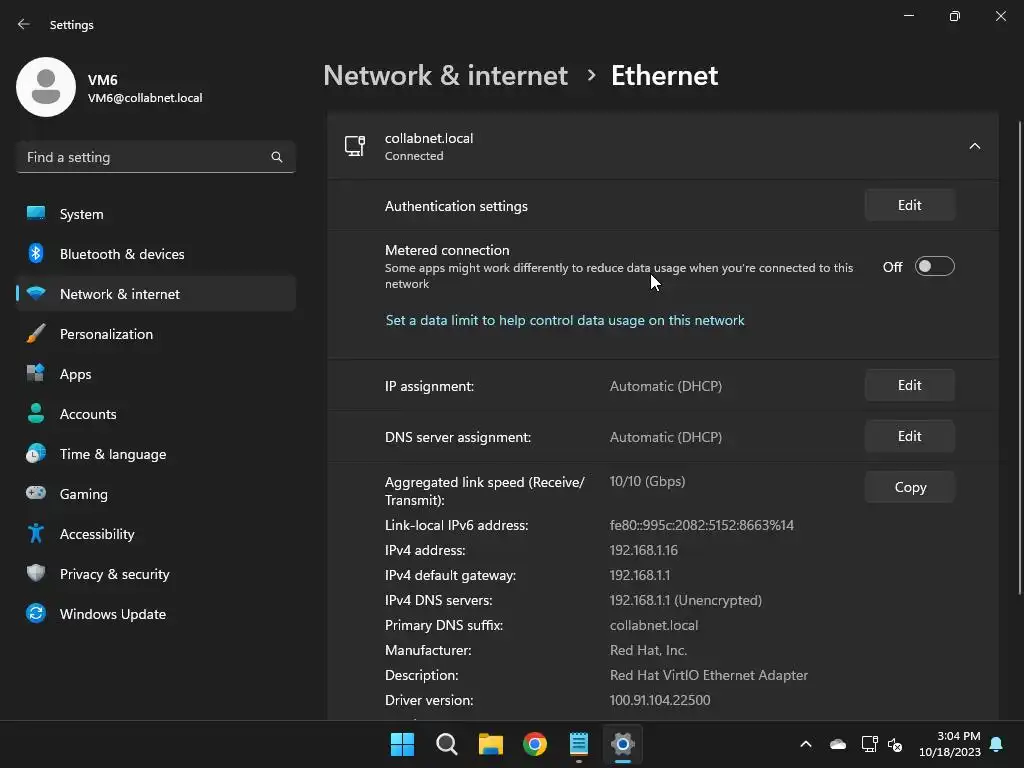
Task: Click the Find a setting search box
Action: coord(145,157)
